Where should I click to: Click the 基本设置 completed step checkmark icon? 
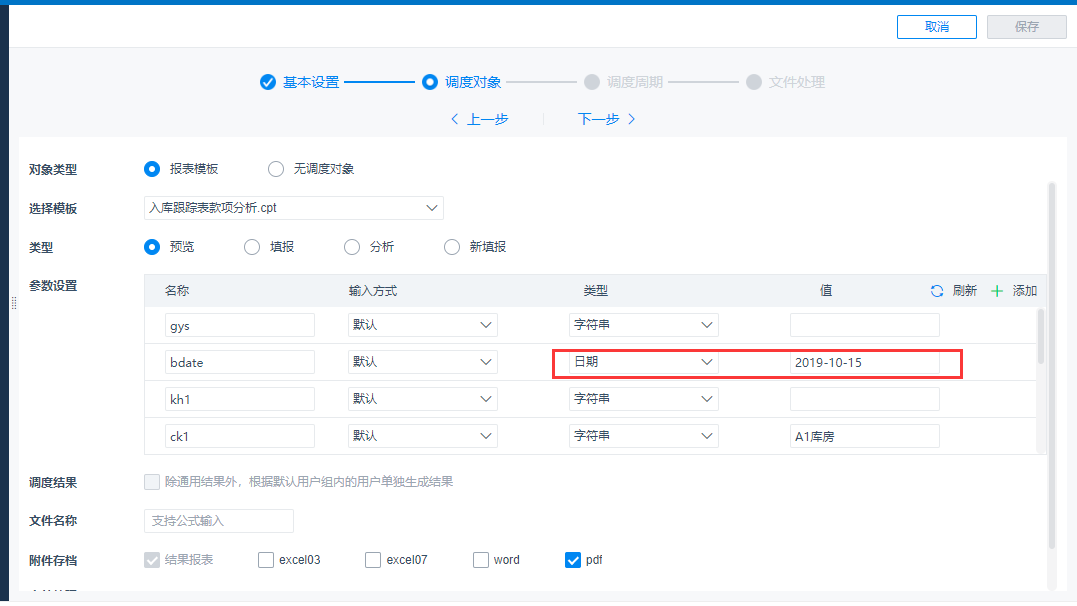tap(267, 82)
